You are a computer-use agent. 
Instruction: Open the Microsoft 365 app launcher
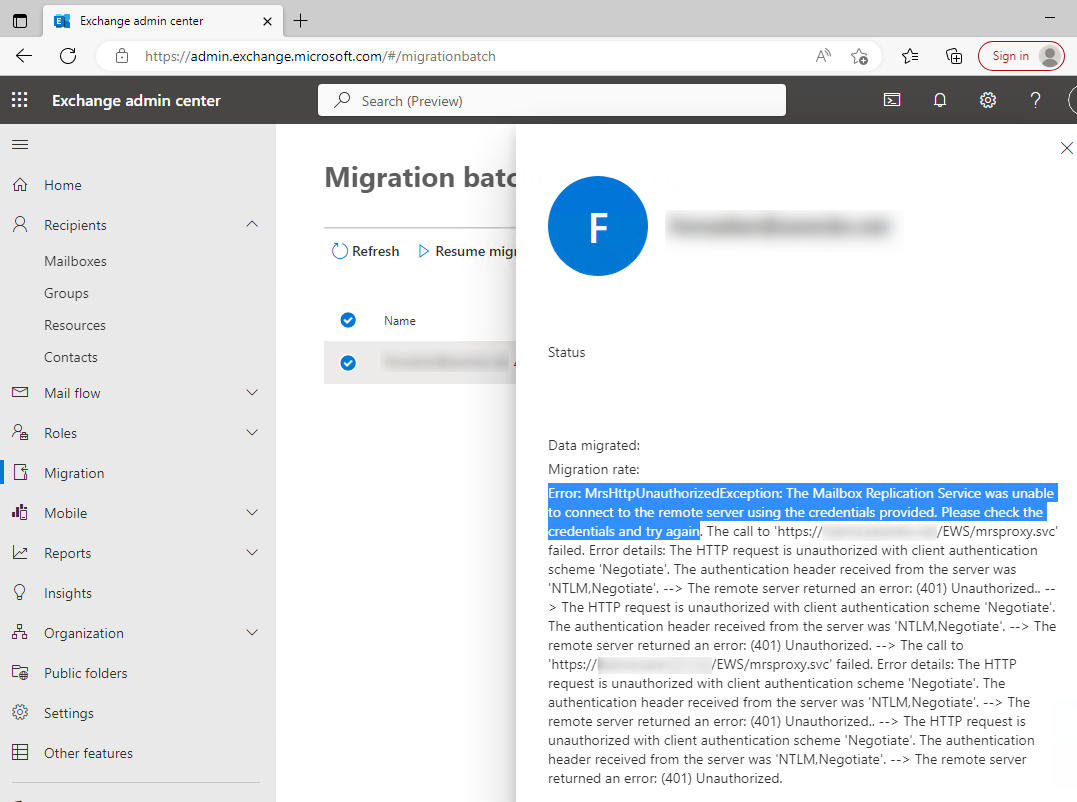click(x=18, y=100)
